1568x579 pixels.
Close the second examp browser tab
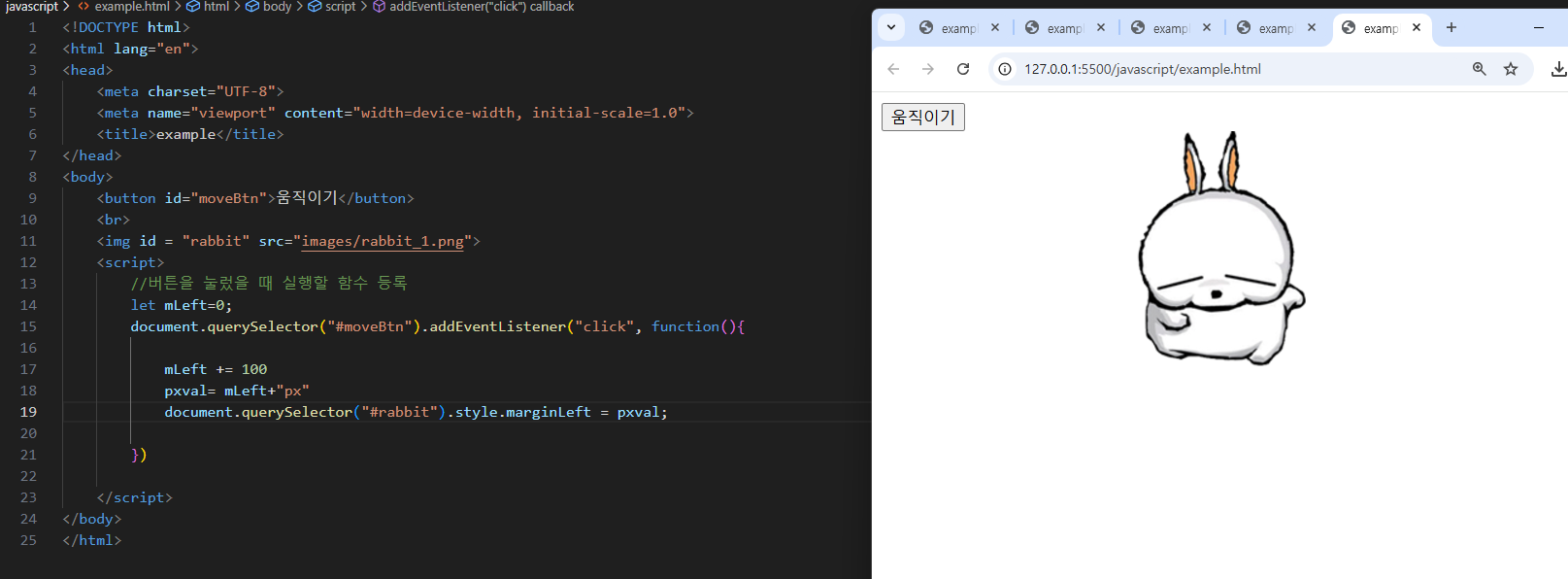coord(1101,27)
